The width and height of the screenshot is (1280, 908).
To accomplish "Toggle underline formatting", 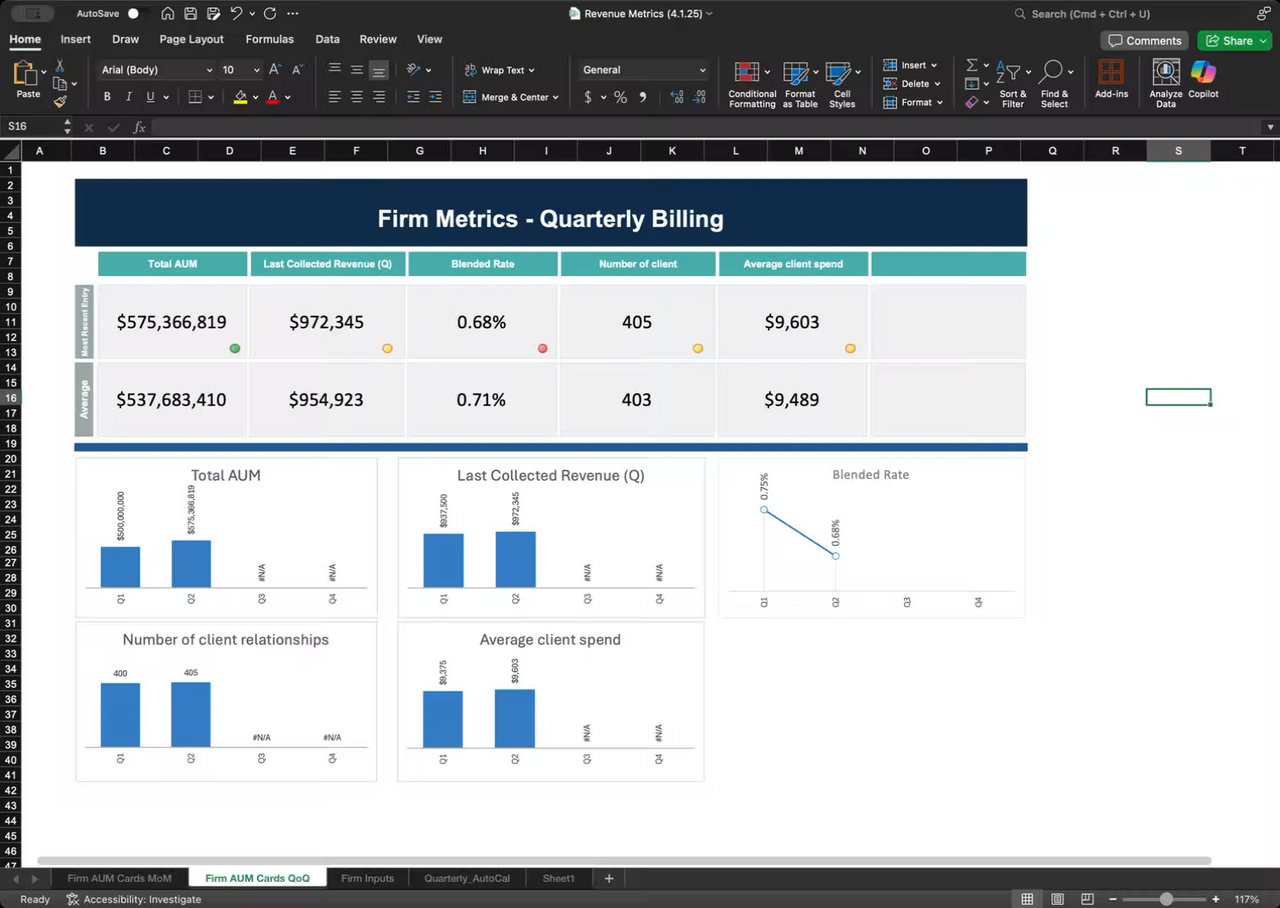I will (151, 97).
